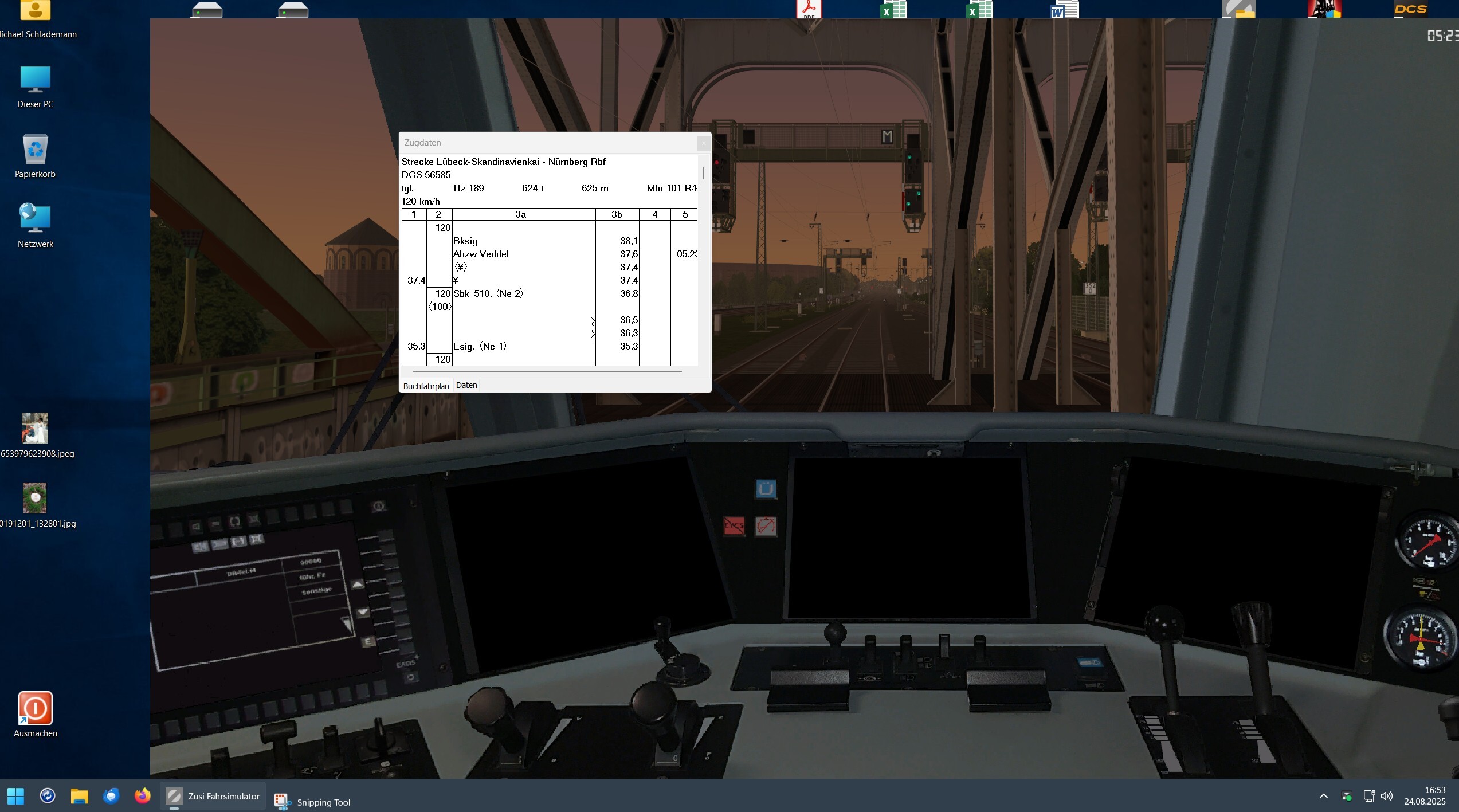
Task: Open Dieser PC desktop icon
Action: coord(36,80)
